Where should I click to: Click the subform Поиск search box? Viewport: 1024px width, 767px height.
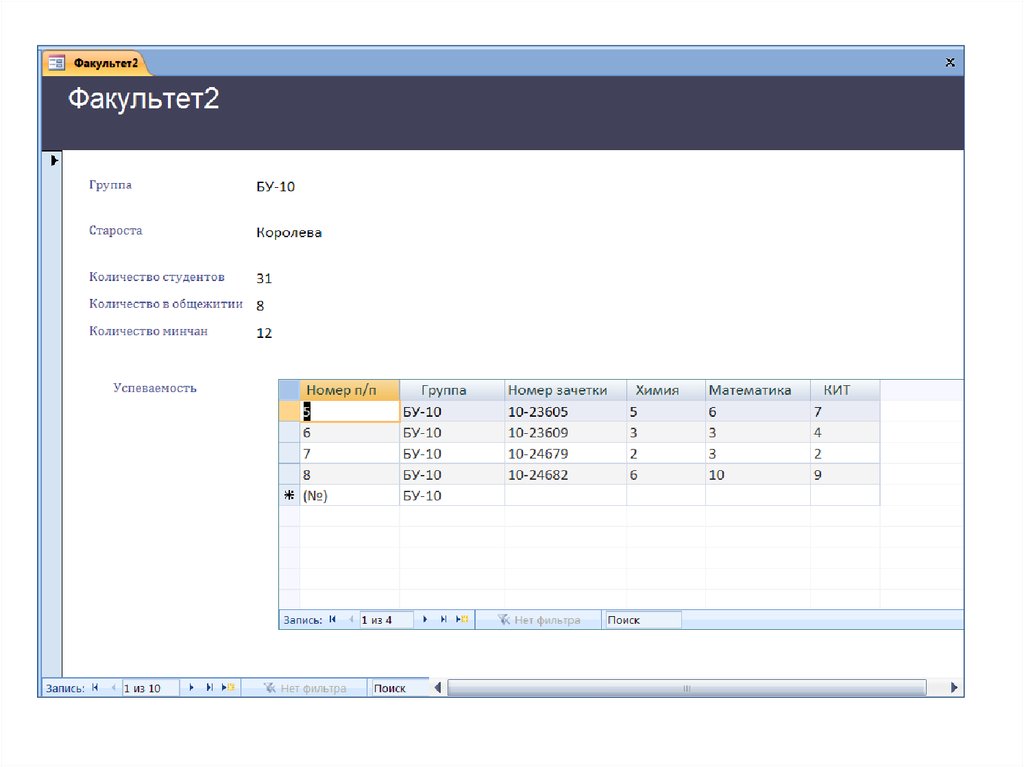pyautogui.click(x=643, y=620)
